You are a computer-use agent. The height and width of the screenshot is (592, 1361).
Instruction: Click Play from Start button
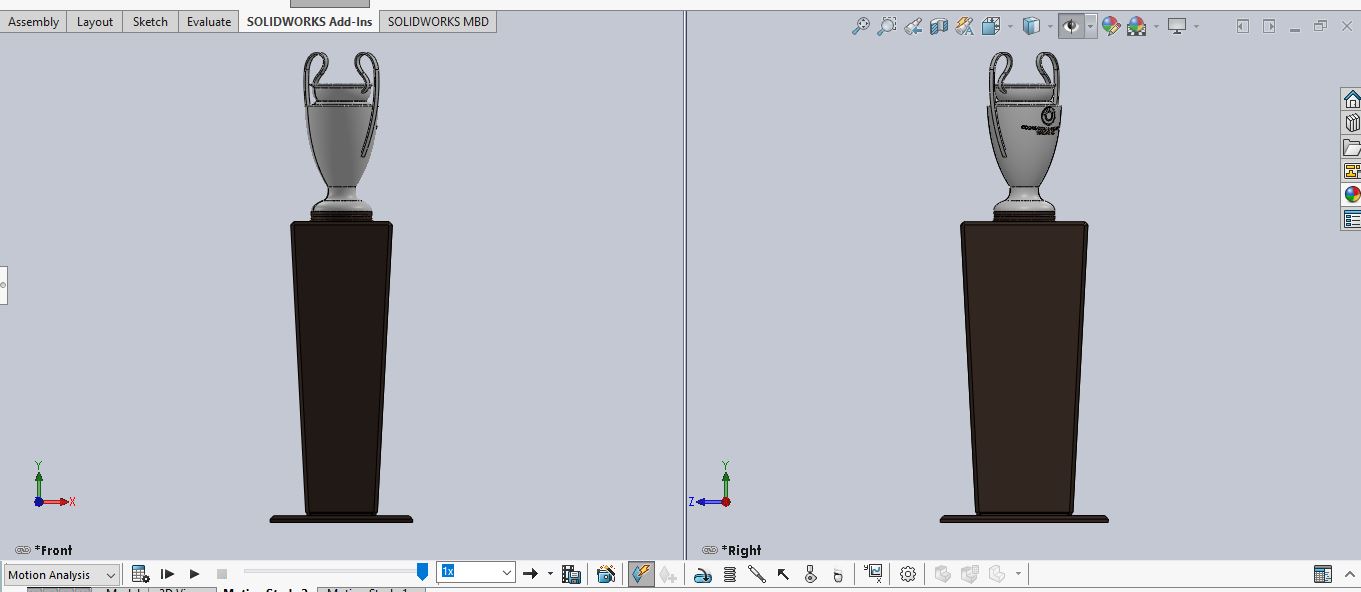167,574
